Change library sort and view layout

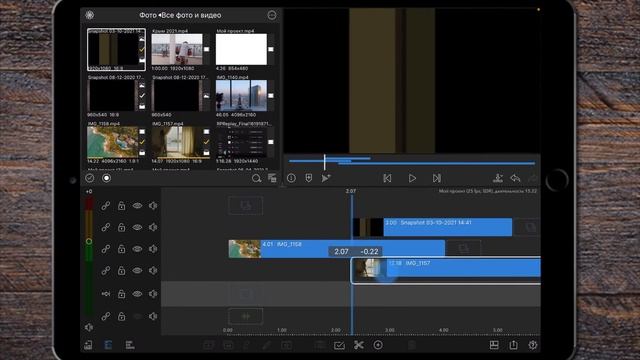click(272, 178)
